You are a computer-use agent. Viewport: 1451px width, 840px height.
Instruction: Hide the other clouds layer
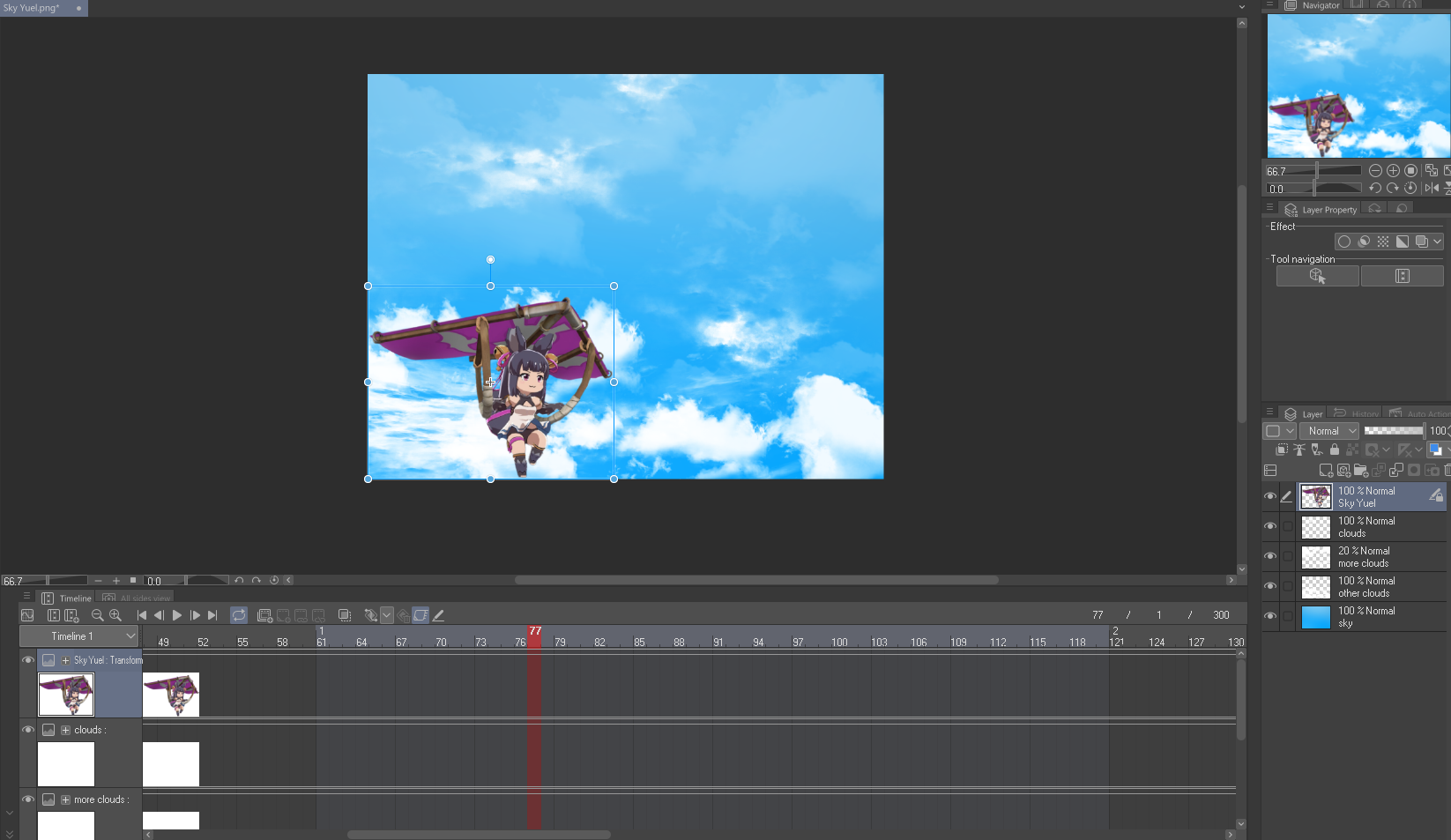[1270, 586]
